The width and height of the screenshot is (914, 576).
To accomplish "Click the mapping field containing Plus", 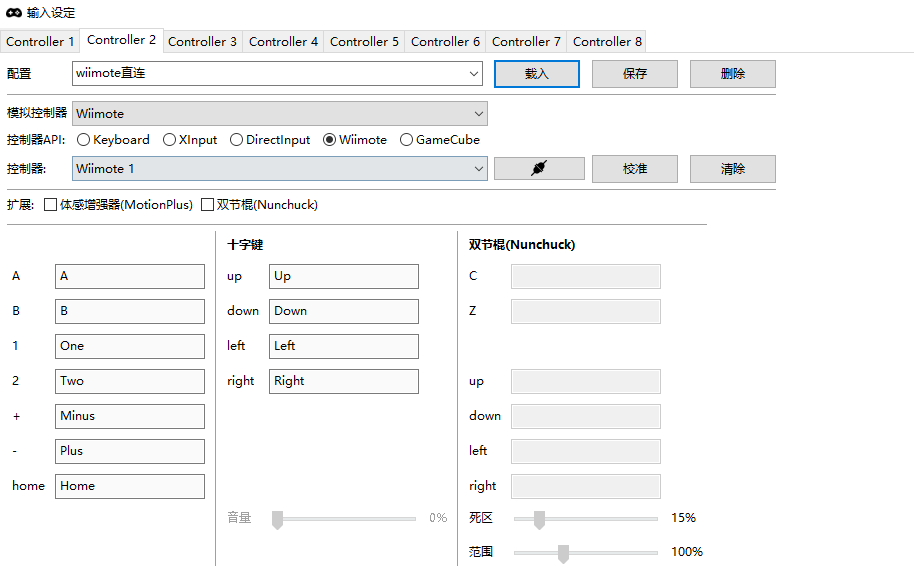I will (130, 451).
